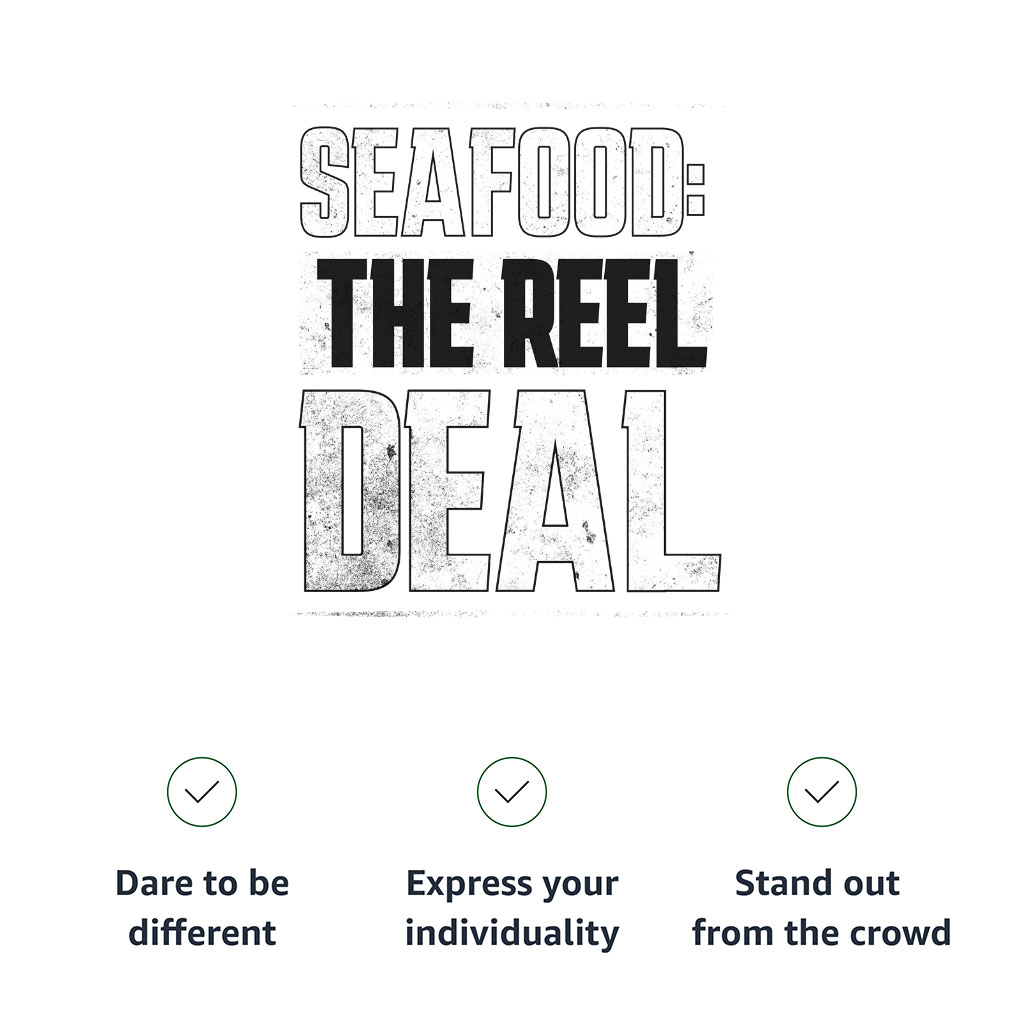The height and width of the screenshot is (1024, 1024).
Task: Click the distressed line beneath "DEAL"
Action: pos(510,612)
